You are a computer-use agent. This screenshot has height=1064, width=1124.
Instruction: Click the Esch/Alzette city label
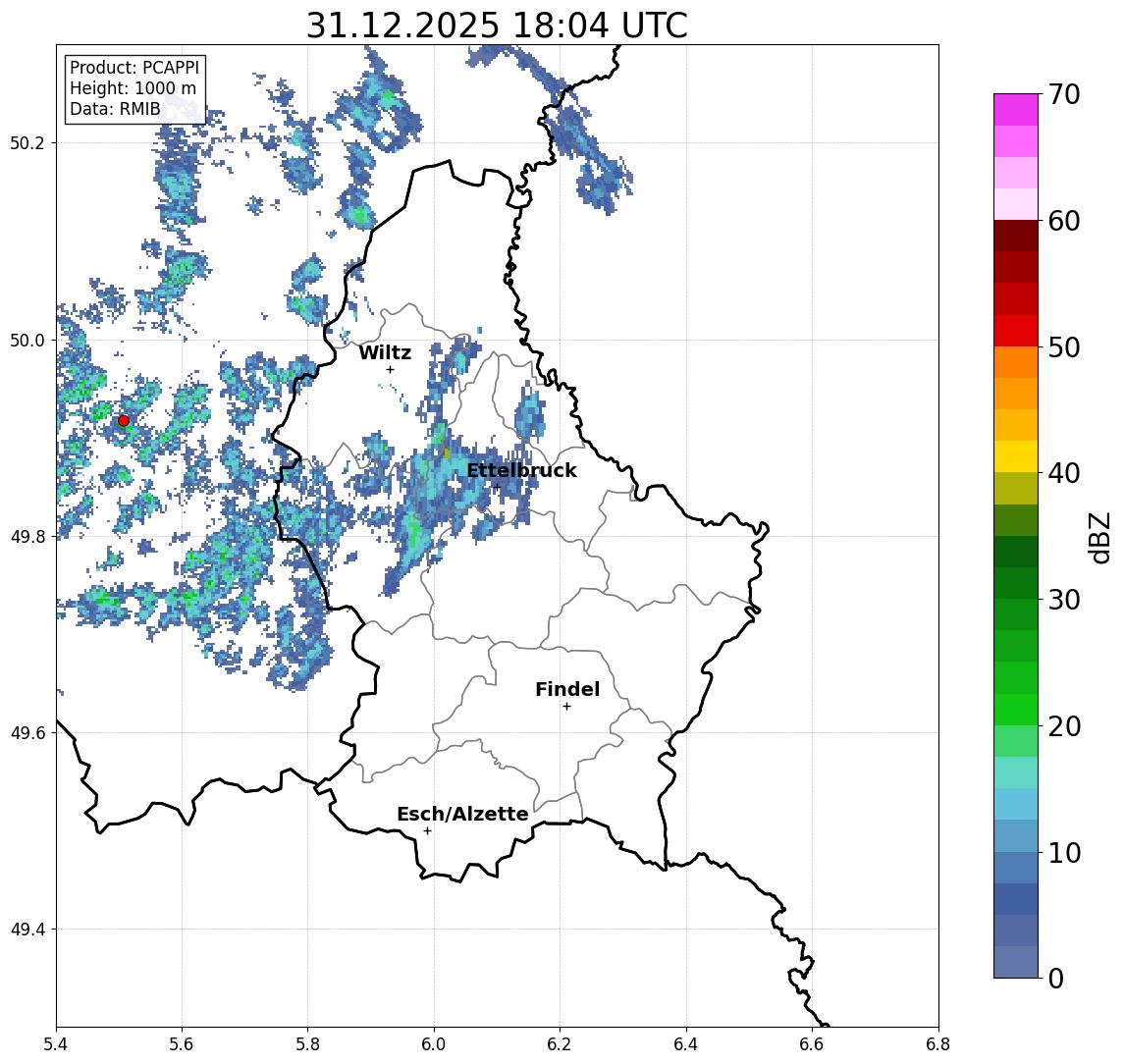click(x=462, y=814)
